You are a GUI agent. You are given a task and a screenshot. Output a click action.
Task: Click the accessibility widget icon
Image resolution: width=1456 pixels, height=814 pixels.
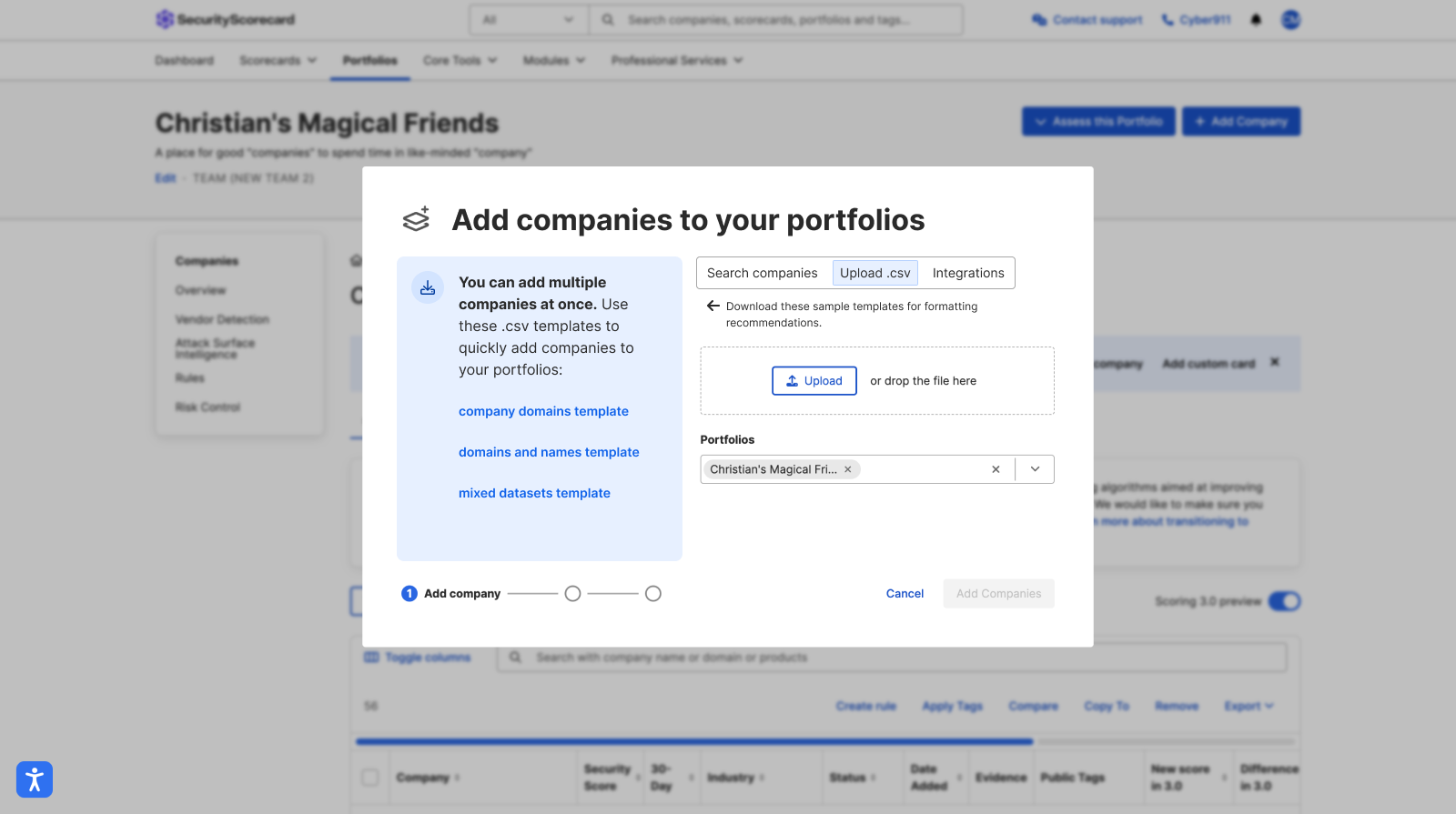coord(35,779)
